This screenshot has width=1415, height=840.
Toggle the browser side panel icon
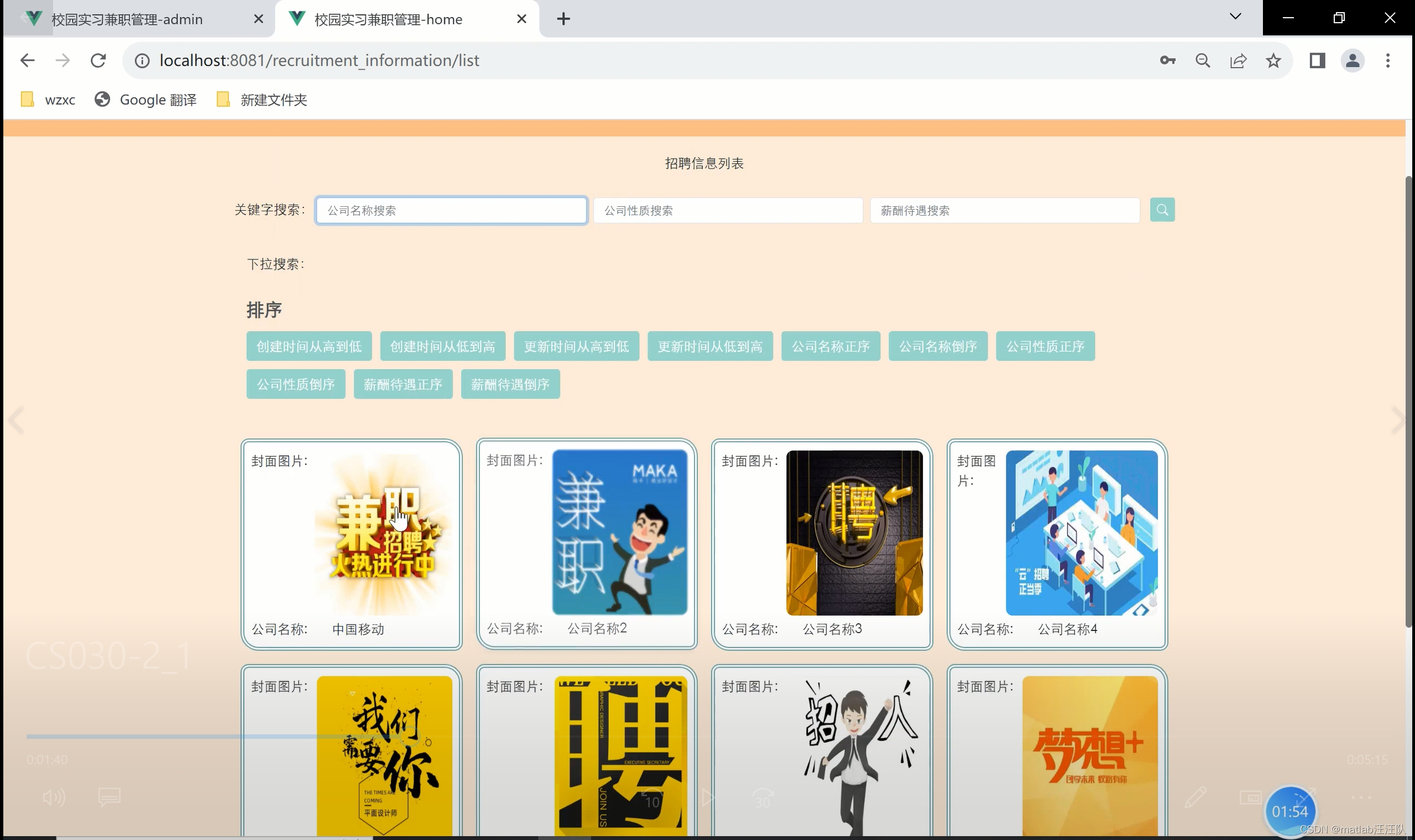(x=1317, y=61)
